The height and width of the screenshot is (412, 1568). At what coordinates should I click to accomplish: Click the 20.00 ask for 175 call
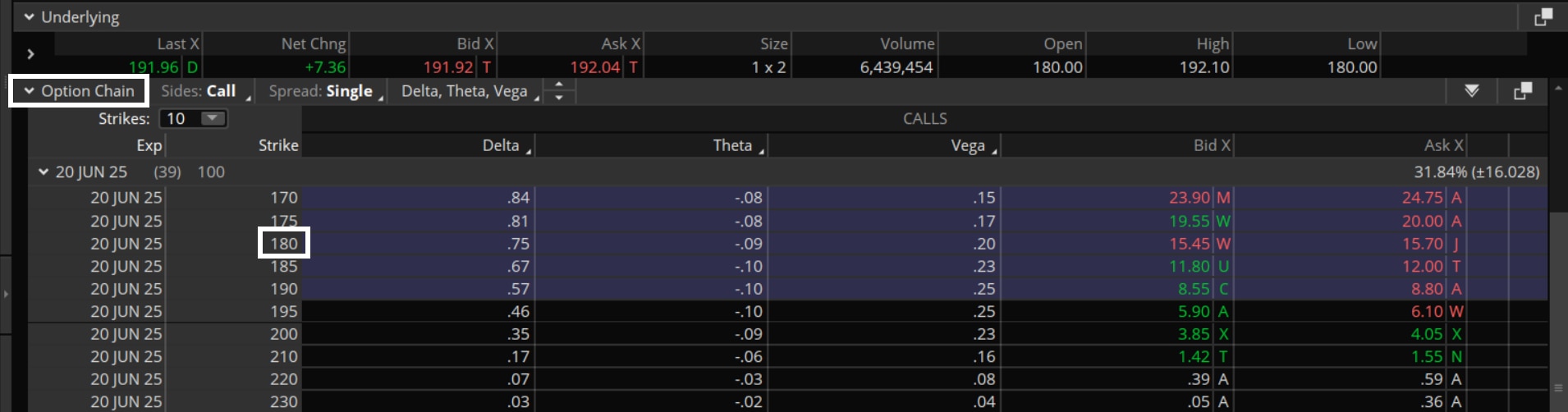1423,221
